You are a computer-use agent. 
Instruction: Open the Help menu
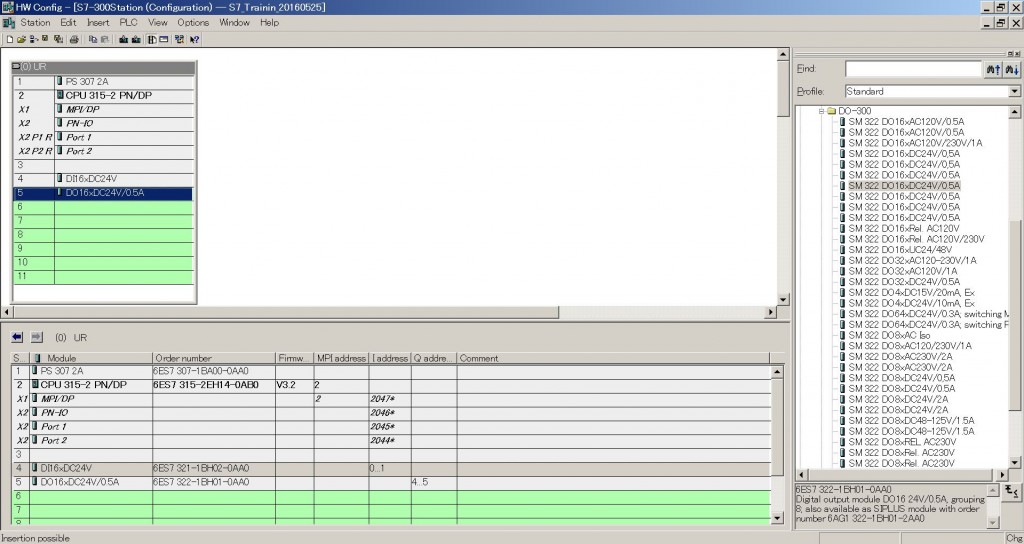[x=269, y=23]
